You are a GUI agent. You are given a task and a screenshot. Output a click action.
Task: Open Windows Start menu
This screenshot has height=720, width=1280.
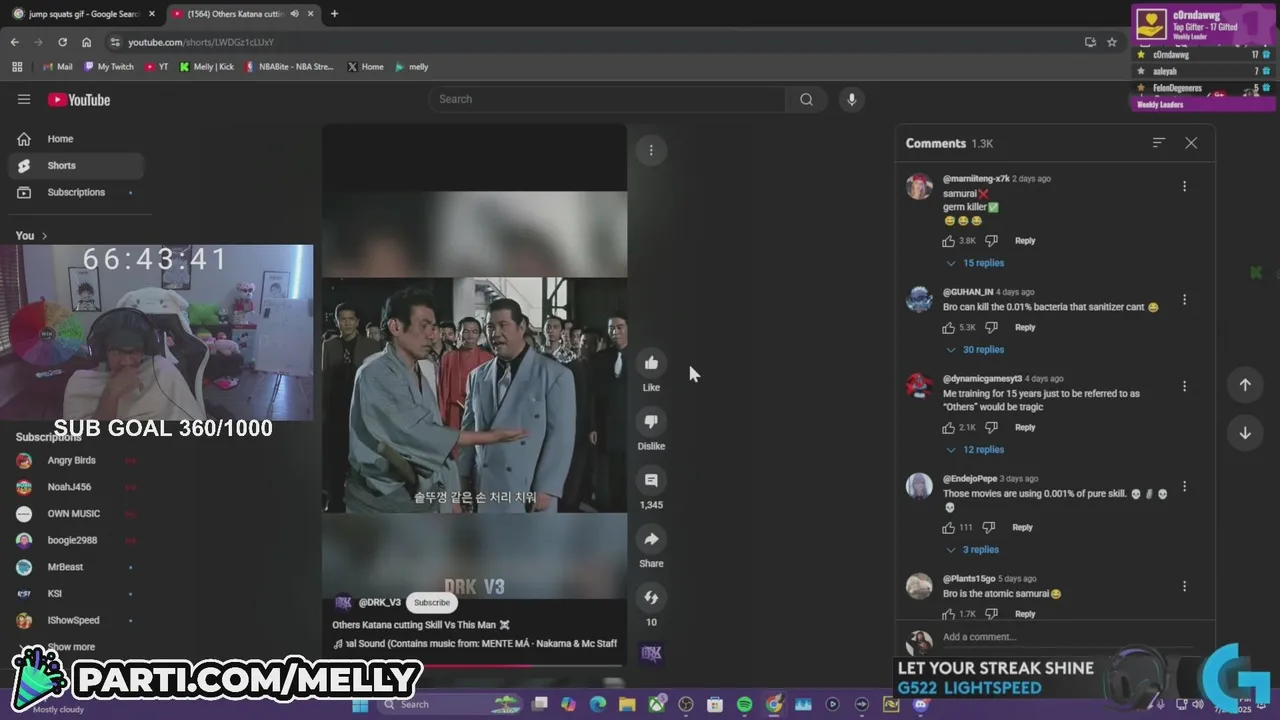(360, 705)
